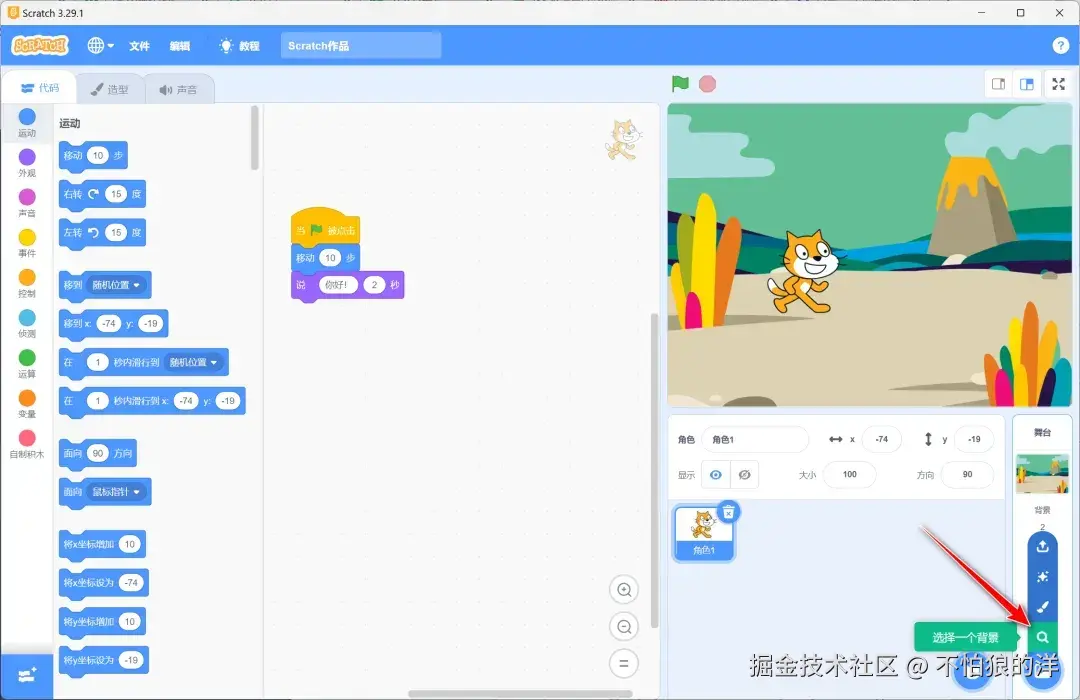Screen dimensions: 1080x700
Task: Enter full screen stage mode
Action: pyautogui.click(x=1058, y=84)
